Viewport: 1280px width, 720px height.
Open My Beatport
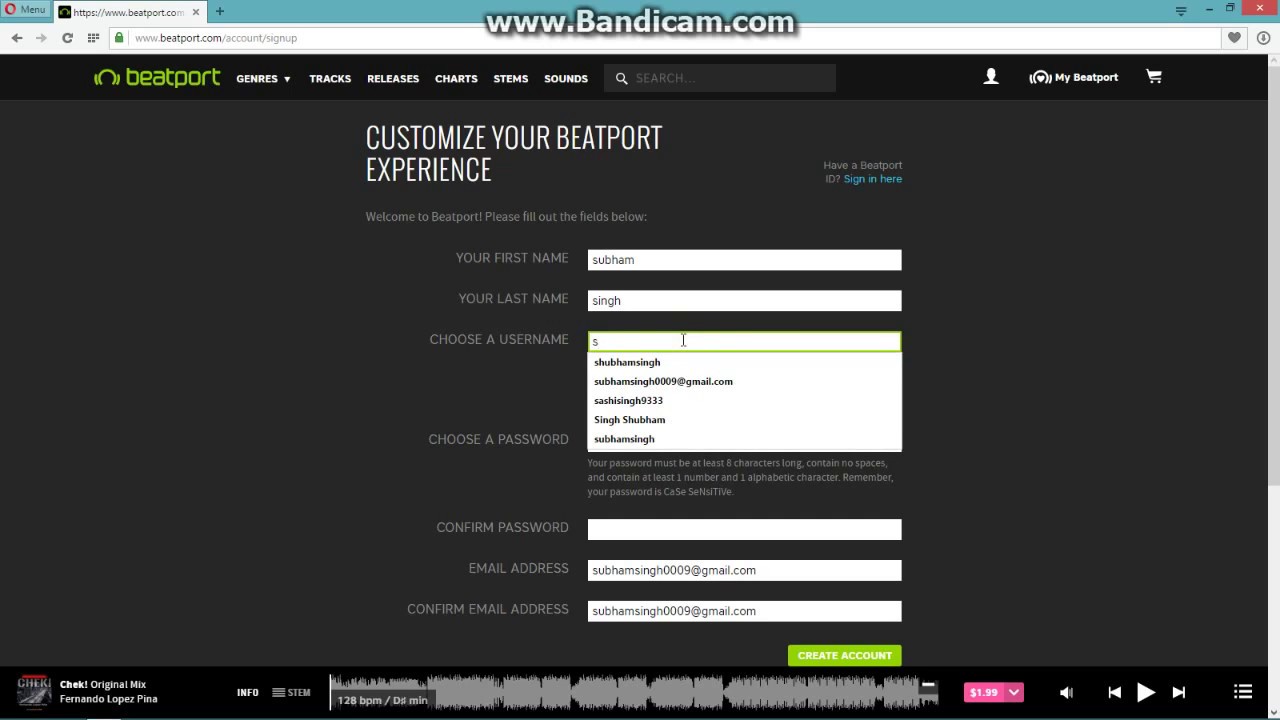pyautogui.click(x=1074, y=77)
